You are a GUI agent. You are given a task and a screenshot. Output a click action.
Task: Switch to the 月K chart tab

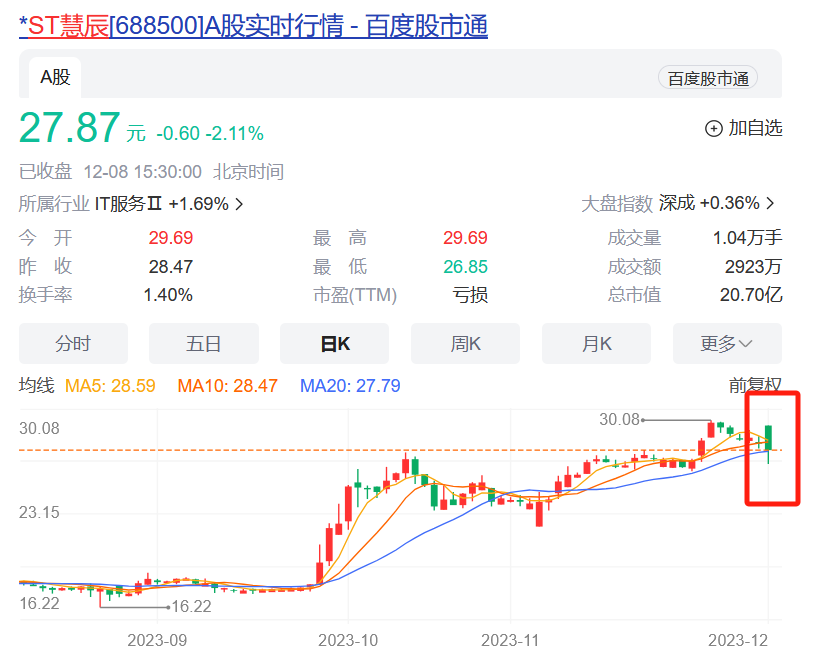(x=596, y=344)
